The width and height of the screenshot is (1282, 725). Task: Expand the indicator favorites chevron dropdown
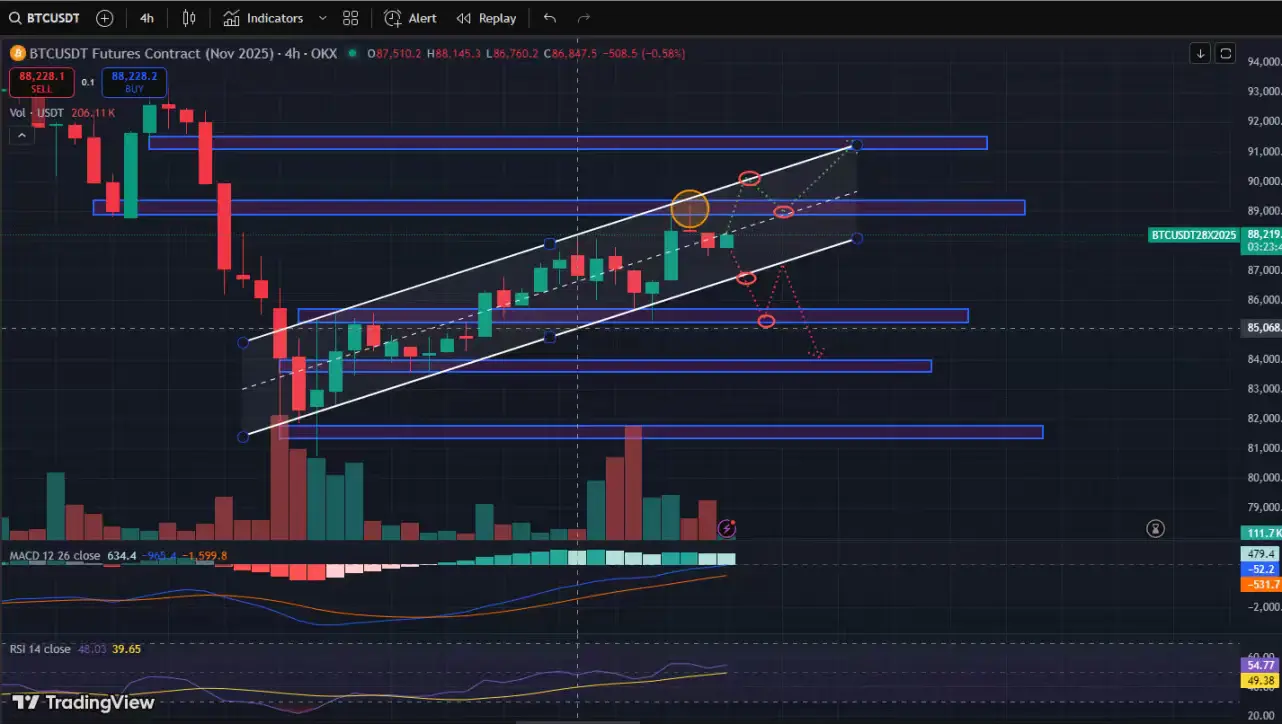tap(322, 18)
